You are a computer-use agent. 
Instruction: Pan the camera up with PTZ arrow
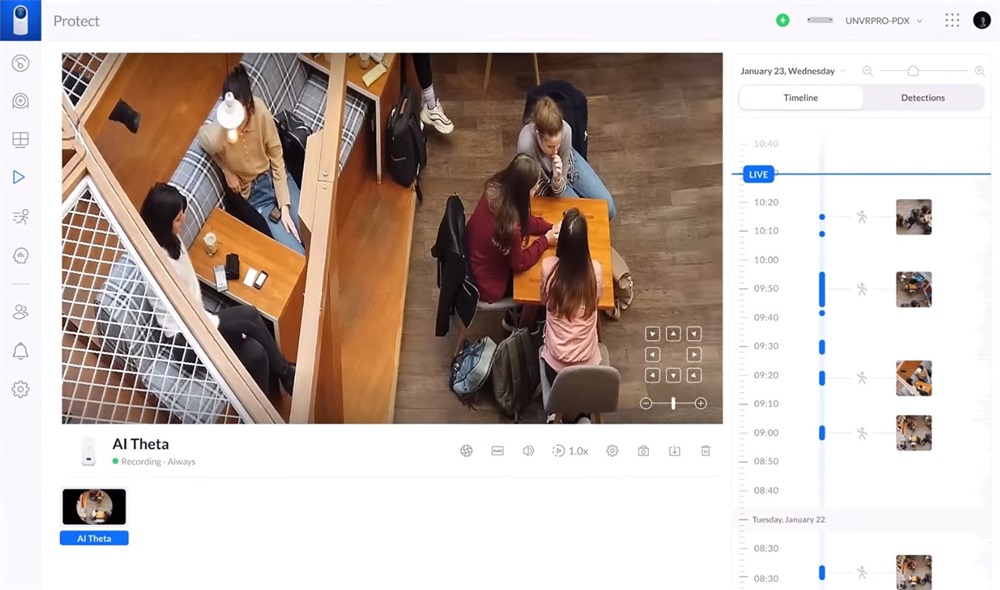click(673, 334)
